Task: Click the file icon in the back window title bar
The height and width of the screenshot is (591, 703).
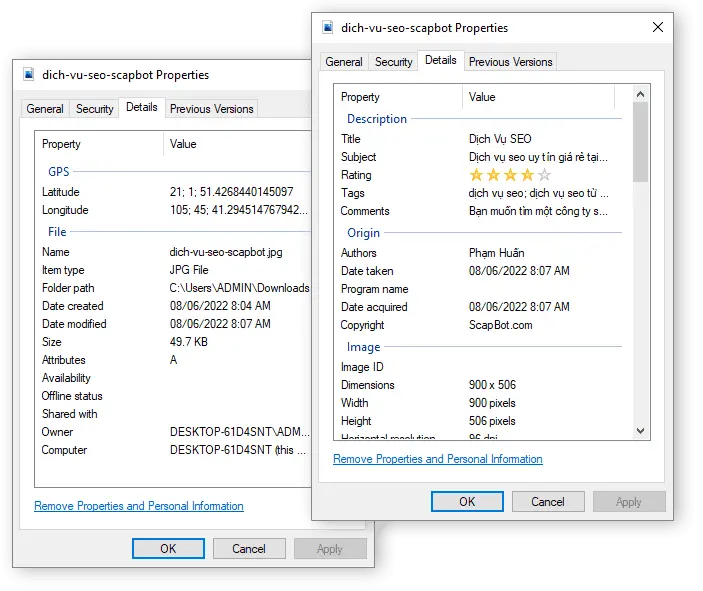Action: coord(29,74)
